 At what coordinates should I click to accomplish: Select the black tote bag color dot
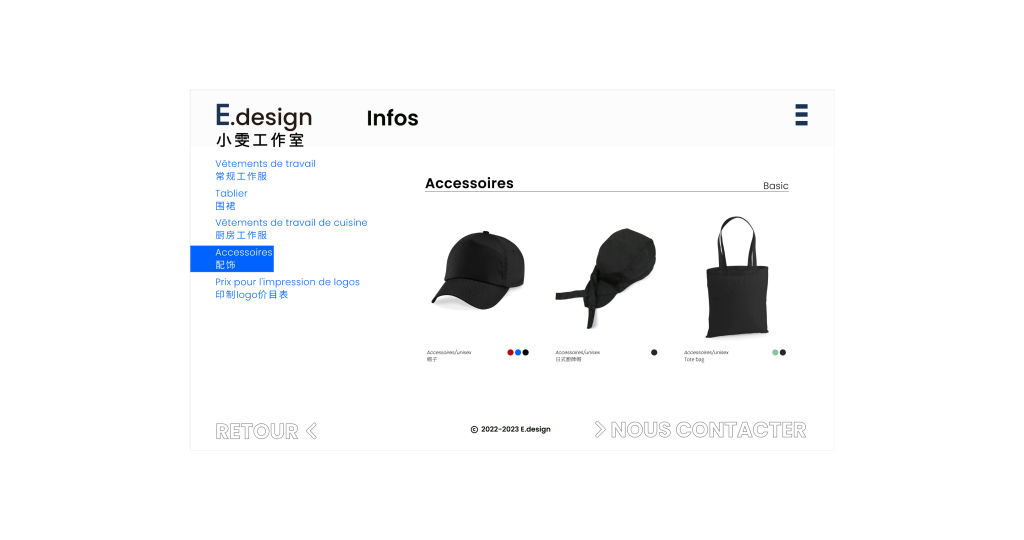(x=783, y=353)
